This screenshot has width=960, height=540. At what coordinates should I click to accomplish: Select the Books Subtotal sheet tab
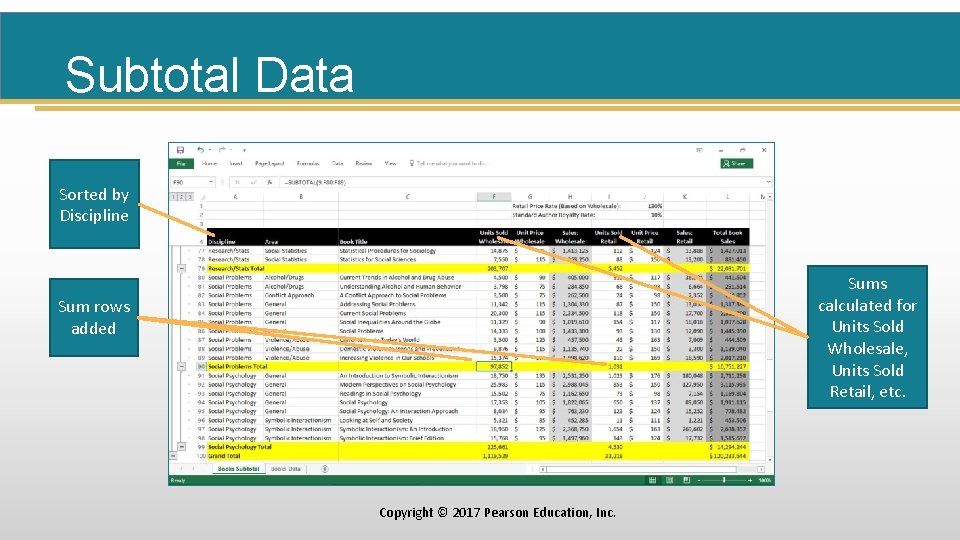[x=238, y=469]
